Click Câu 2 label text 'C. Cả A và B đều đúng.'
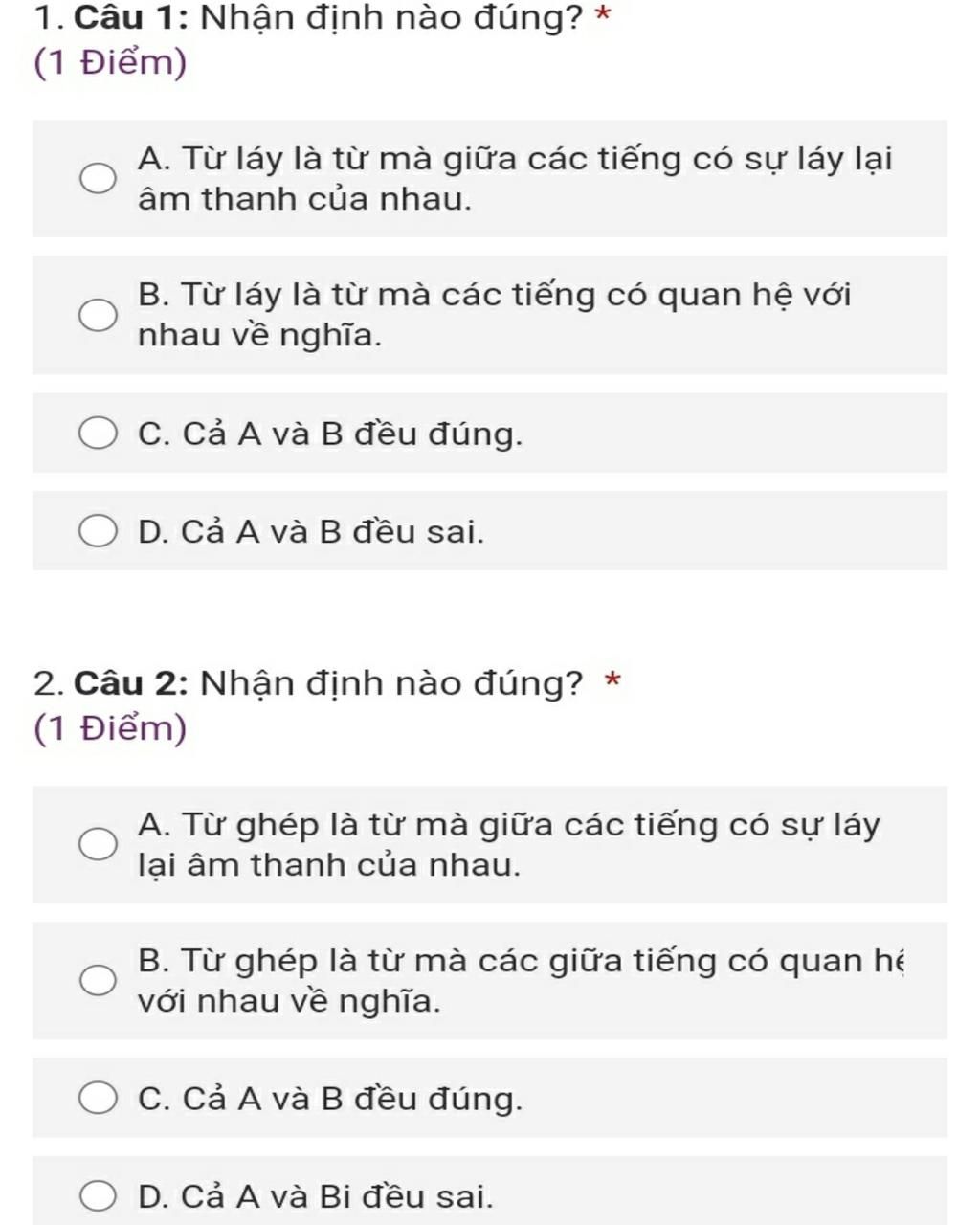Image resolution: width=980 pixels, height=1225 pixels. tap(330, 1099)
